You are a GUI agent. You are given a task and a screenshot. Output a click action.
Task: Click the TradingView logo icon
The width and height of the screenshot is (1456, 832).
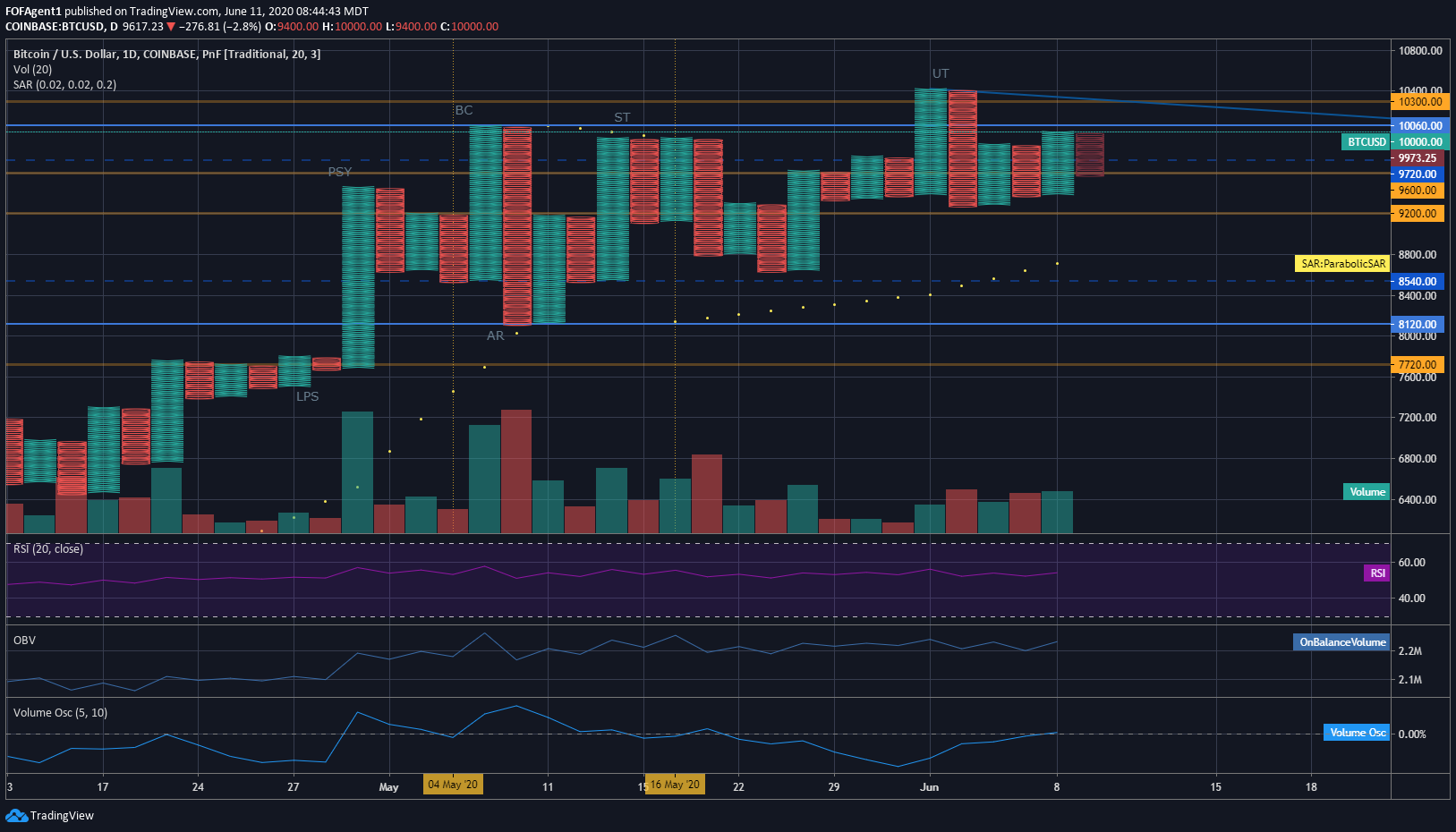(x=16, y=815)
